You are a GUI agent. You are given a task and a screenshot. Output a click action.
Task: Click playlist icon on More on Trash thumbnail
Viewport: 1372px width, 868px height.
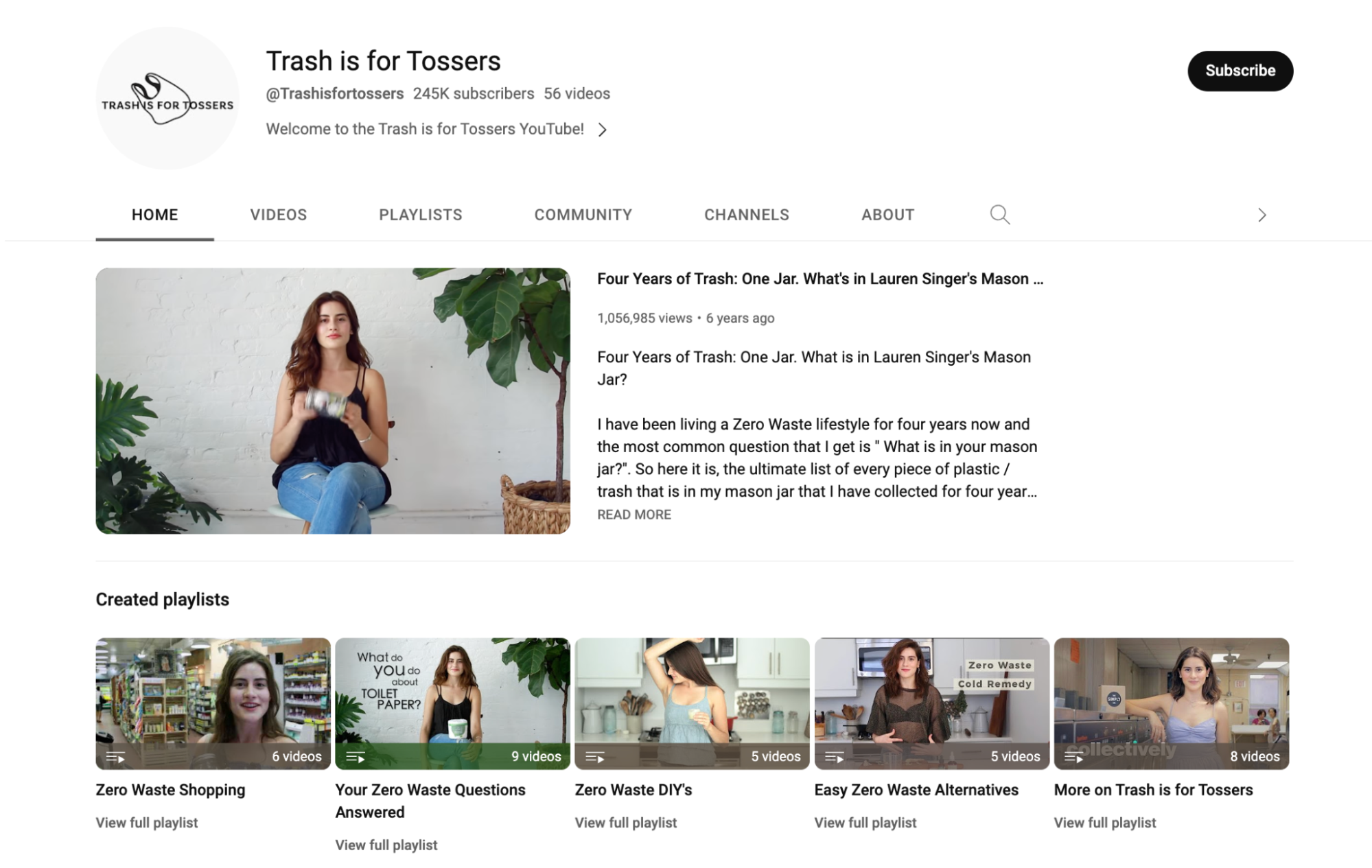click(1073, 757)
